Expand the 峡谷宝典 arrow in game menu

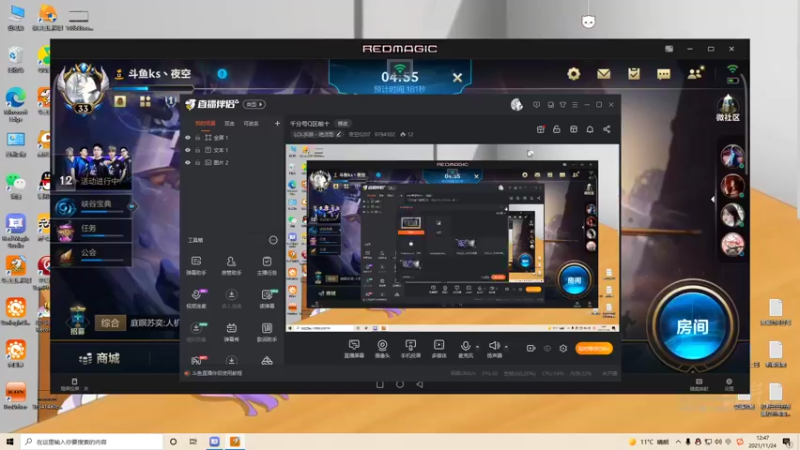coord(132,207)
